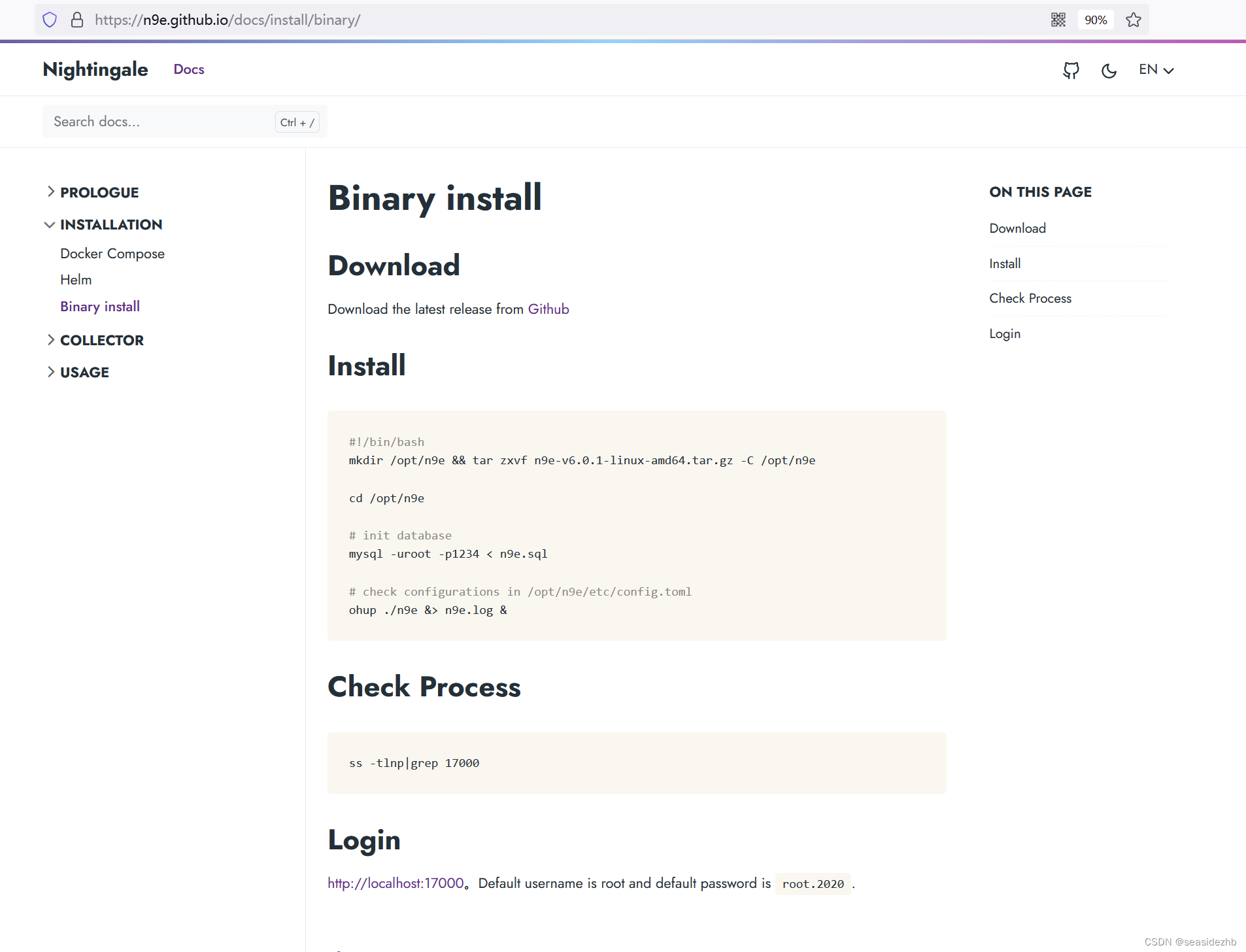Click the site security padlock icon
The height and width of the screenshot is (952, 1246).
(77, 20)
